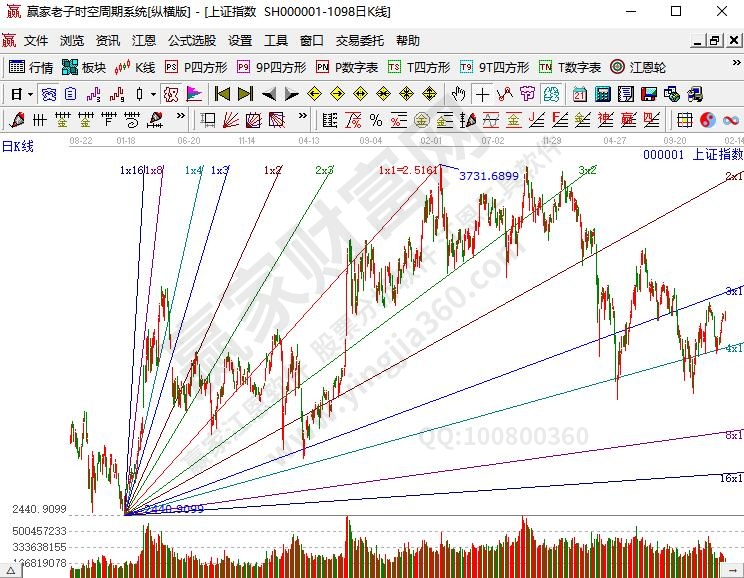Toggle the colored flag indicator button

[194, 94]
